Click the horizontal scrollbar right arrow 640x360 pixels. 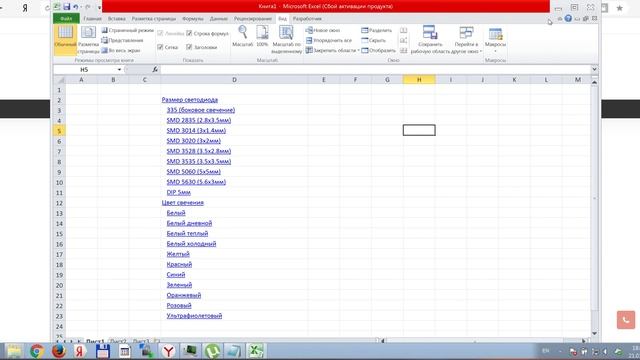(x=584, y=340)
